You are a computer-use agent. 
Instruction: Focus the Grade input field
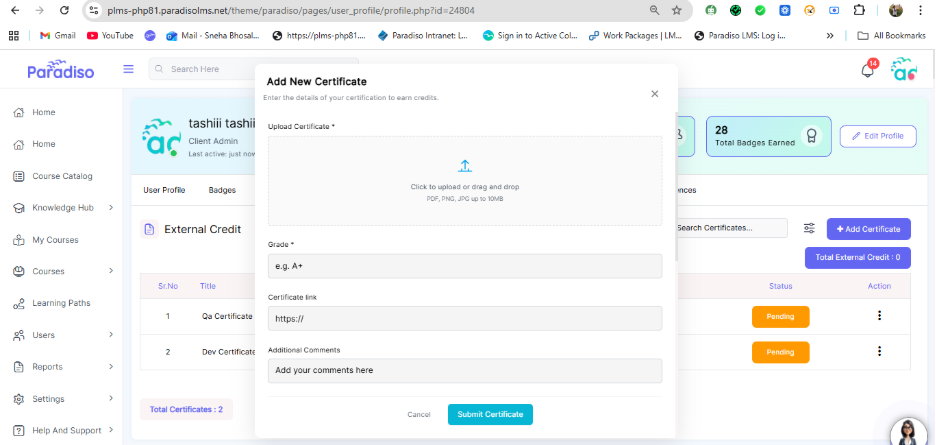pos(464,266)
